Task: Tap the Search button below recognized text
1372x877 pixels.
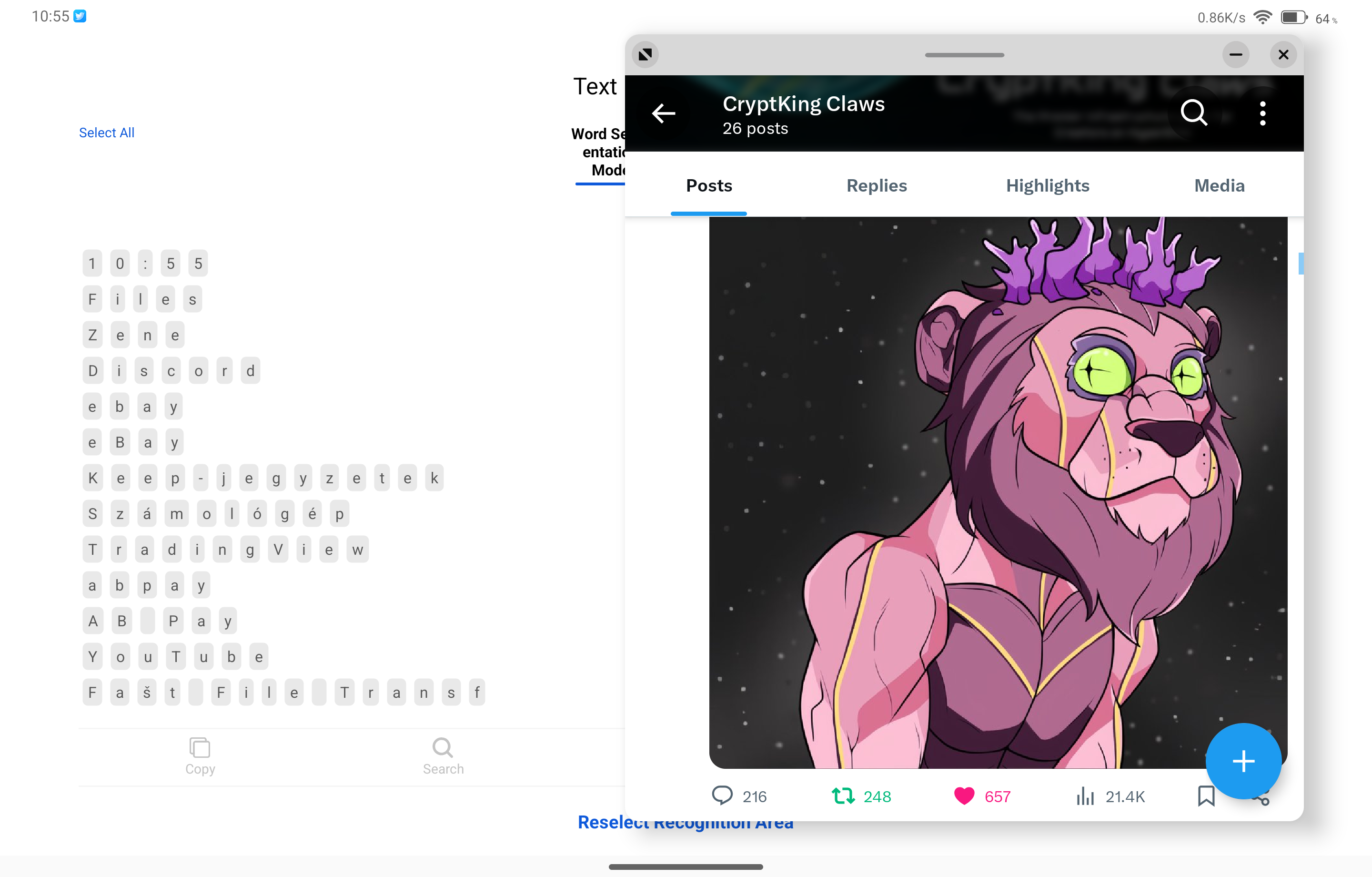Action: tap(443, 756)
